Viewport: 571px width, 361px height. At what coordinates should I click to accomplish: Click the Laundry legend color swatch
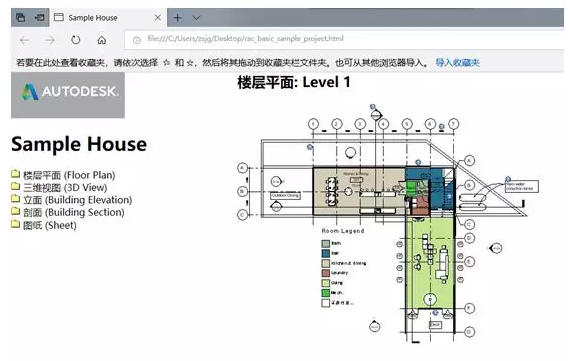click(326, 273)
